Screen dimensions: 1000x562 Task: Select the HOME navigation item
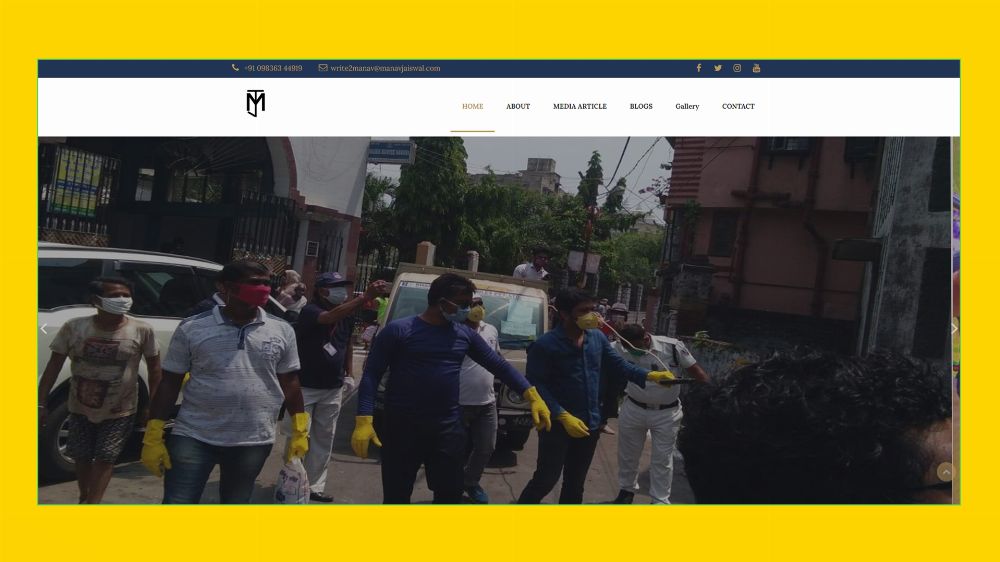coord(472,106)
